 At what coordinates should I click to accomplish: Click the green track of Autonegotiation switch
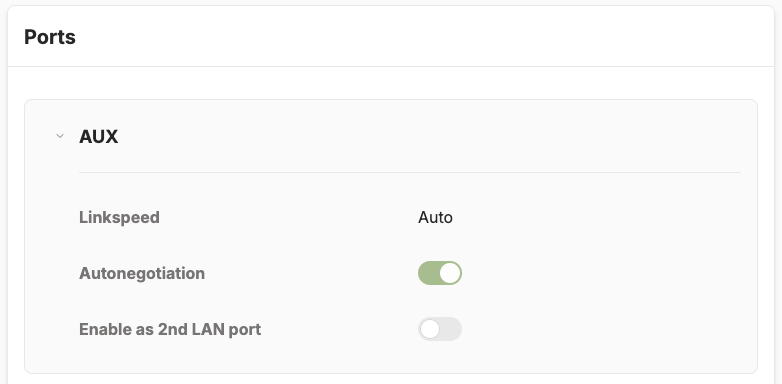[x=428, y=273]
